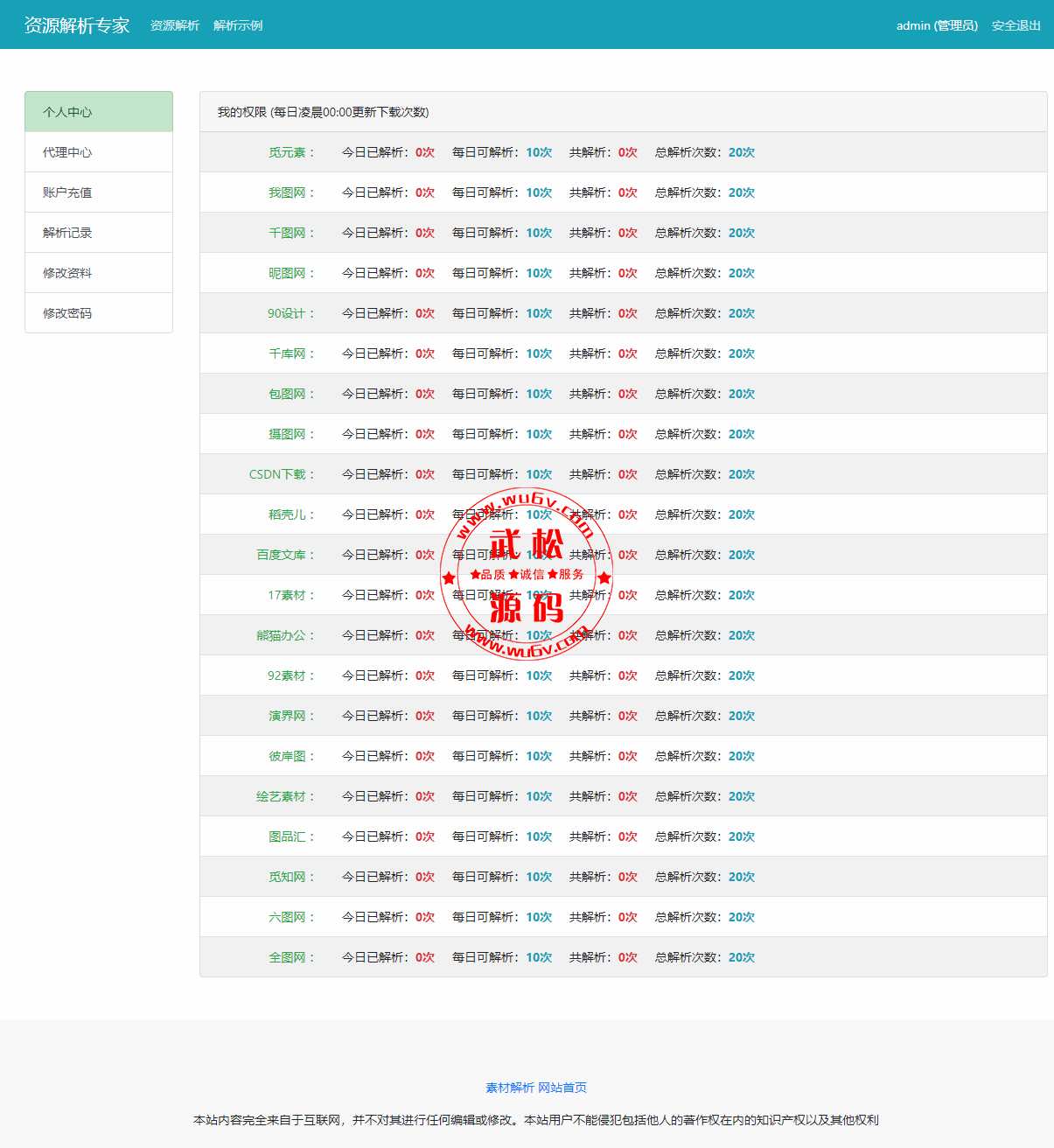Click the CSDN下载 site label
The image size is (1054, 1148).
282,474
